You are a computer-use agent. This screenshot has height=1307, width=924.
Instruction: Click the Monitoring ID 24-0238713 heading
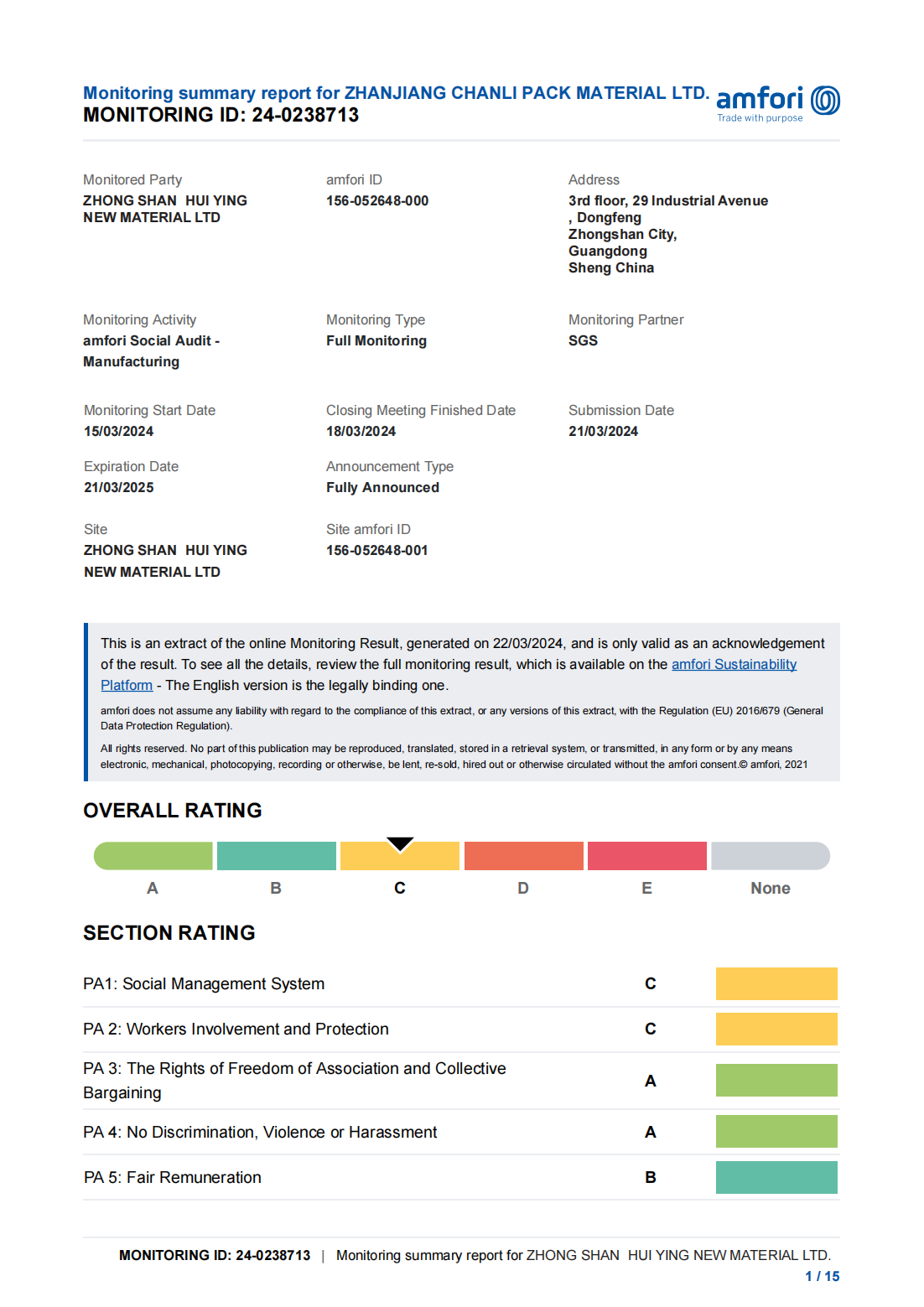coord(221,115)
